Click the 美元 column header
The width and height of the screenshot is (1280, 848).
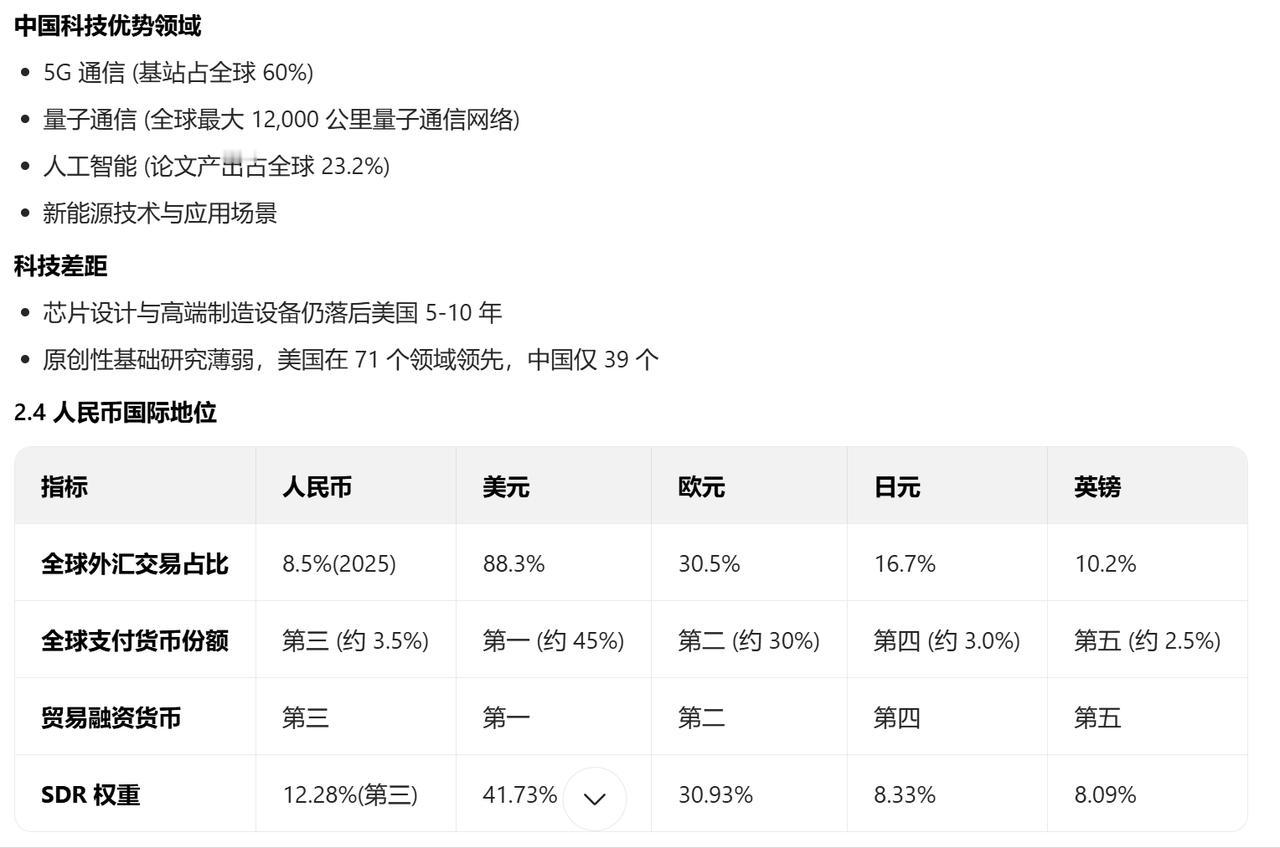[506, 487]
